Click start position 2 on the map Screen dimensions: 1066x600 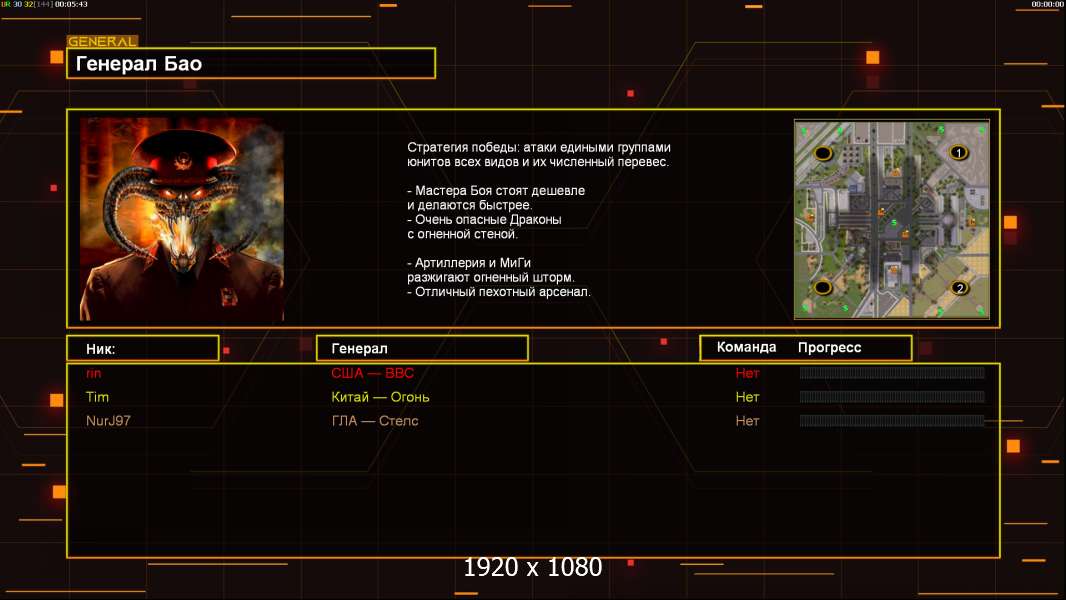coord(959,287)
